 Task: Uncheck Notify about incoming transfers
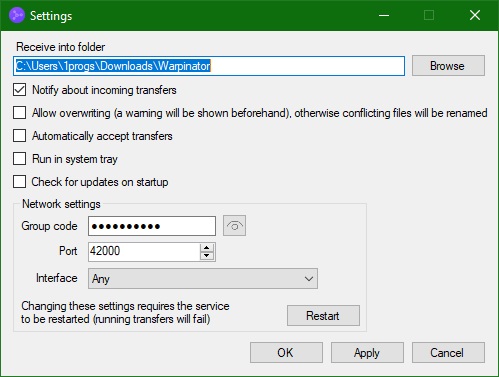click(x=19, y=90)
